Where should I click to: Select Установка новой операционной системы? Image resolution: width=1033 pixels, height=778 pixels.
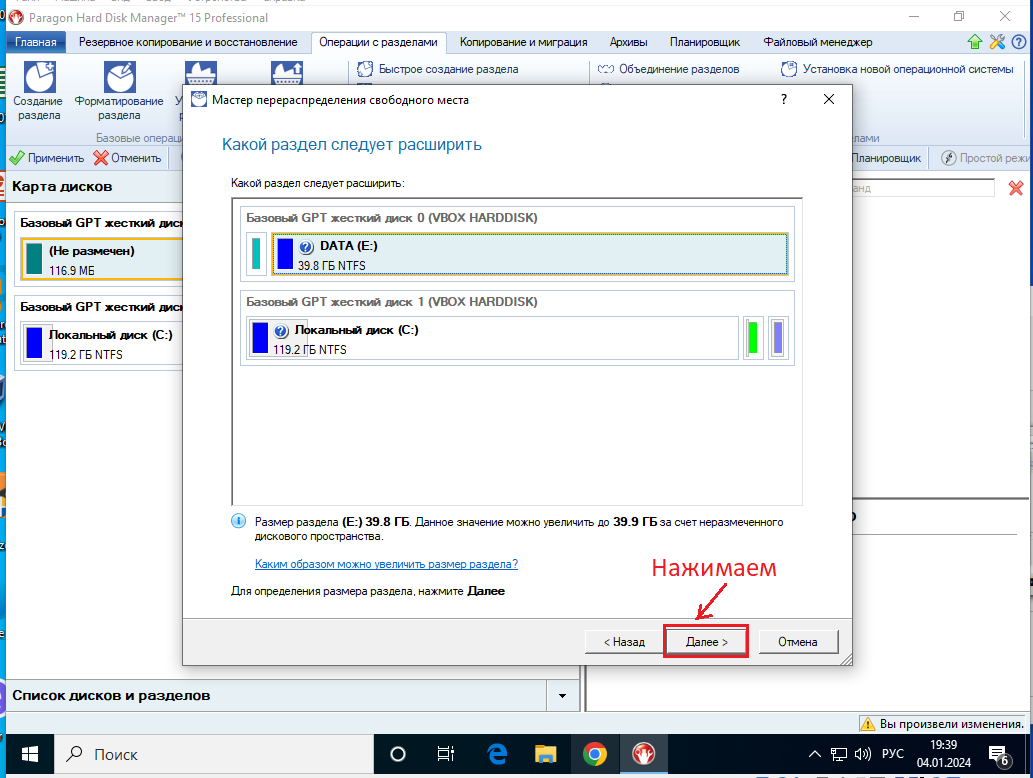pos(897,69)
